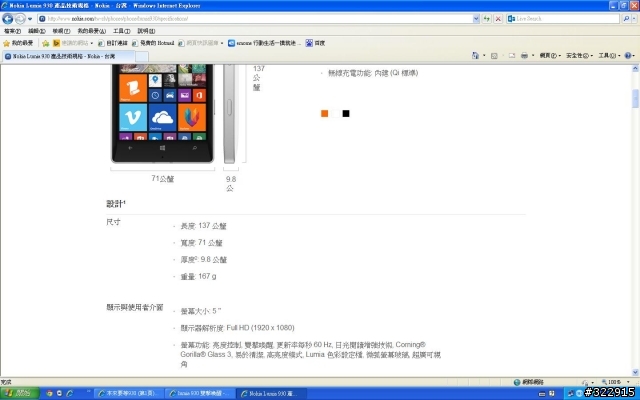Select the orange phone color swatch
Viewport: 640px width, 400px height.
[x=324, y=113]
